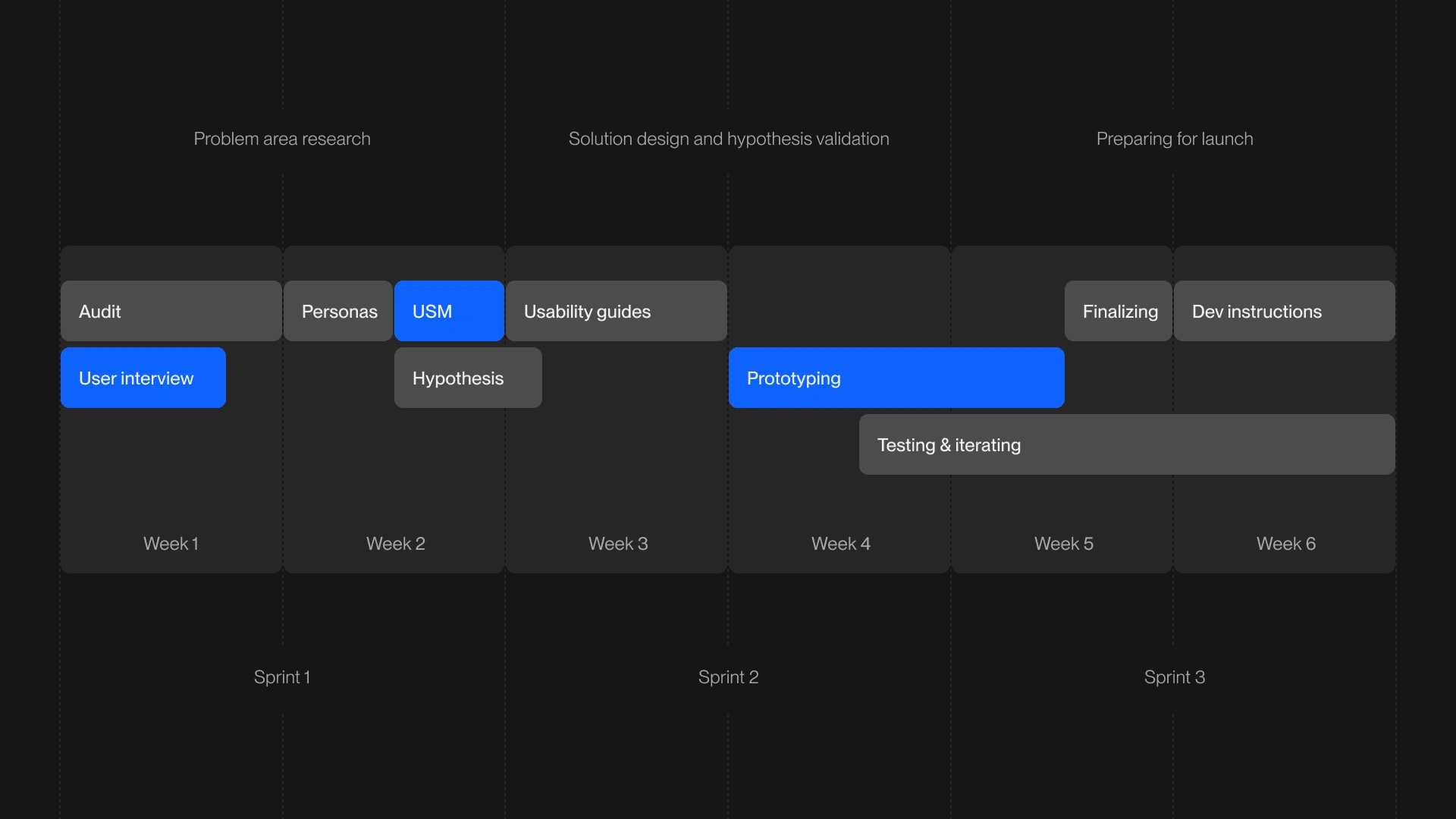
Task: Select the Personas task block
Action: tap(338, 311)
